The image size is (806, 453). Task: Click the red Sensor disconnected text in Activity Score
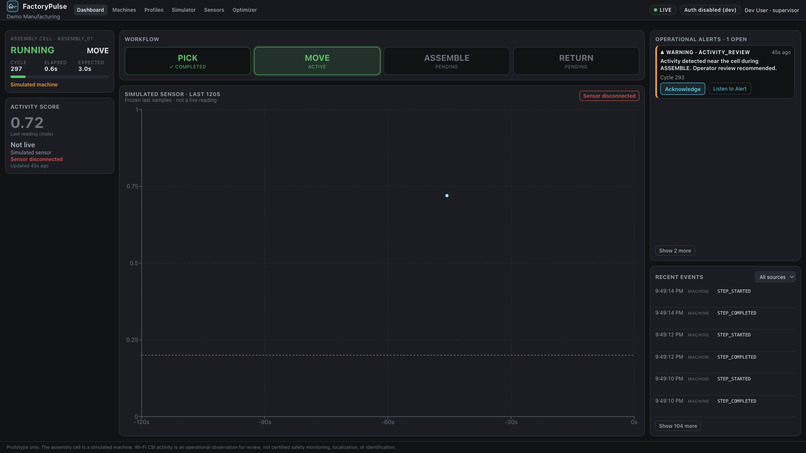[36, 159]
